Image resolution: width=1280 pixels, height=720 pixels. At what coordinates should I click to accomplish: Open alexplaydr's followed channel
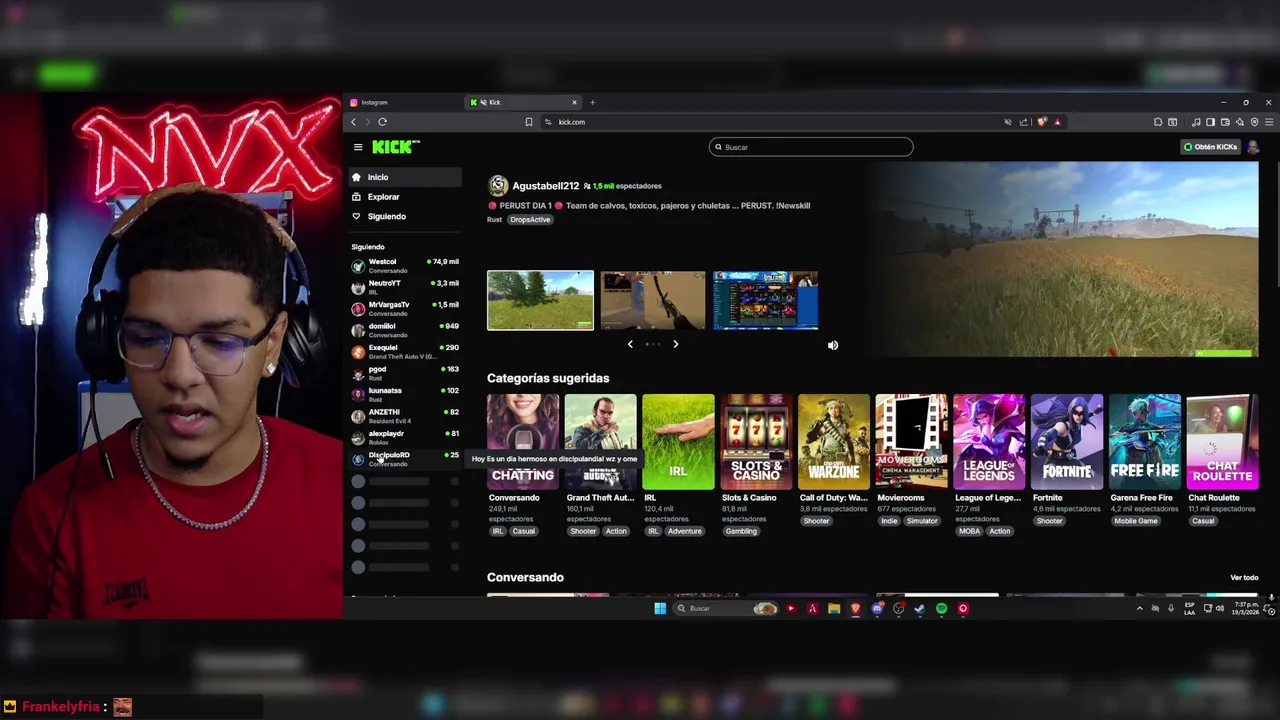[x=405, y=438]
